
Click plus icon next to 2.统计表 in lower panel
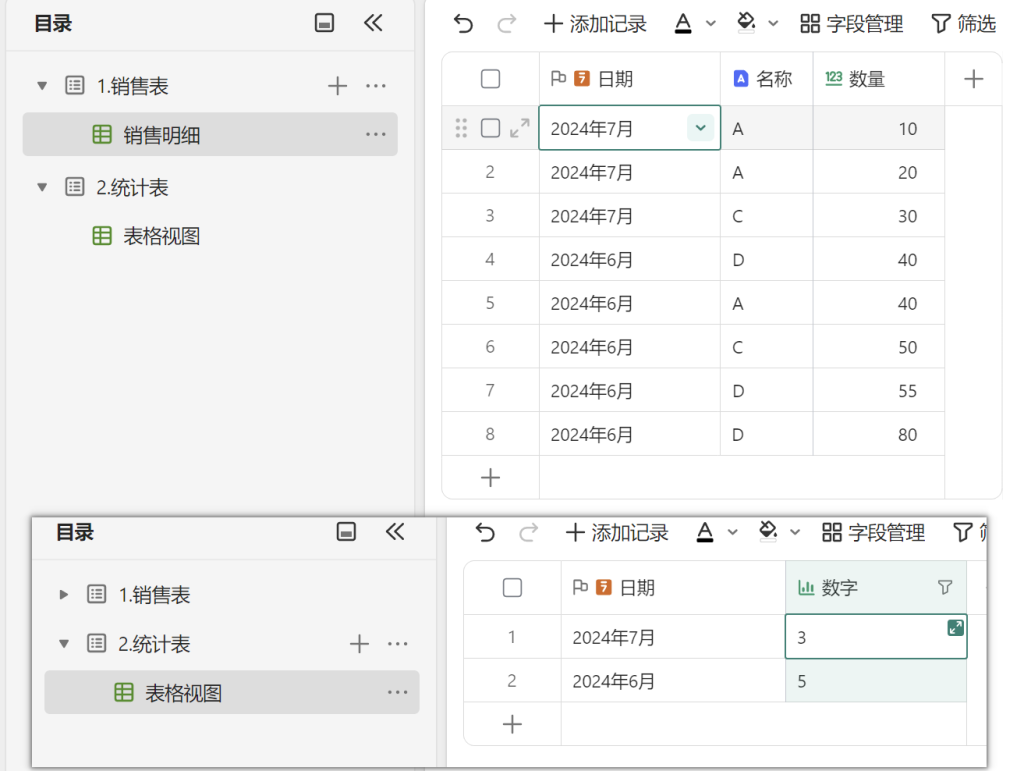pyautogui.click(x=359, y=644)
